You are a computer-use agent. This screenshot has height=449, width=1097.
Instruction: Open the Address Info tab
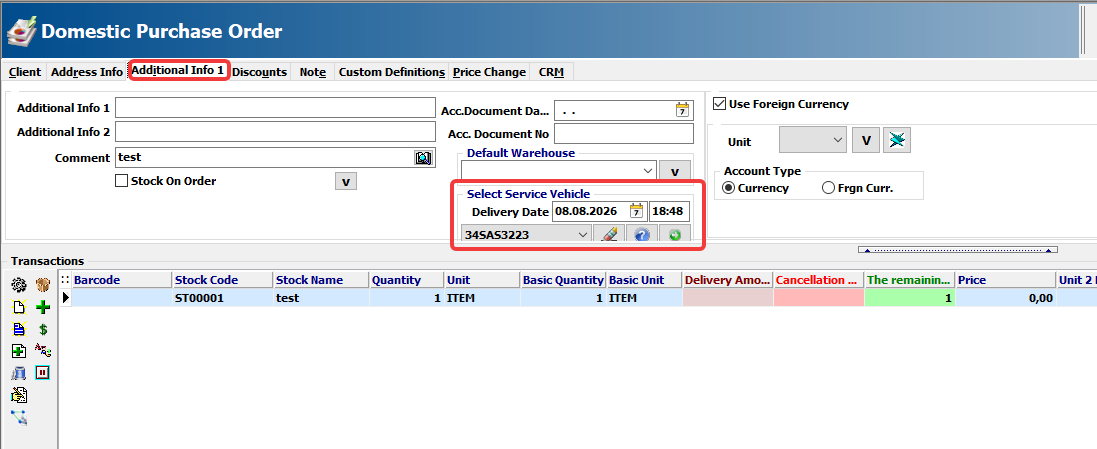click(x=87, y=72)
